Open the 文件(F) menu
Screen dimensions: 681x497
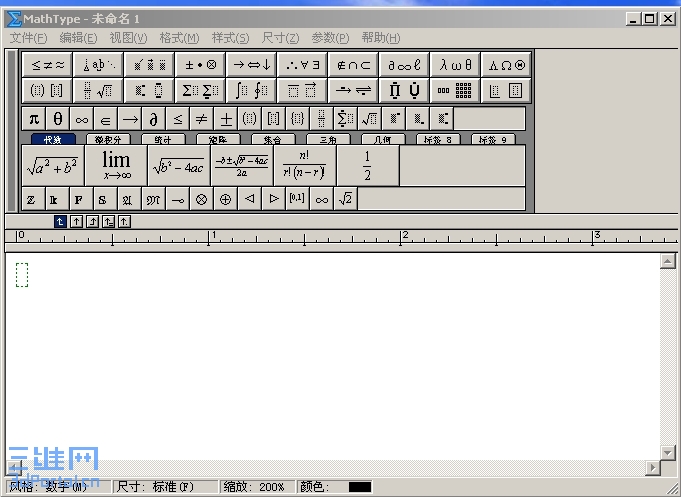point(28,38)
